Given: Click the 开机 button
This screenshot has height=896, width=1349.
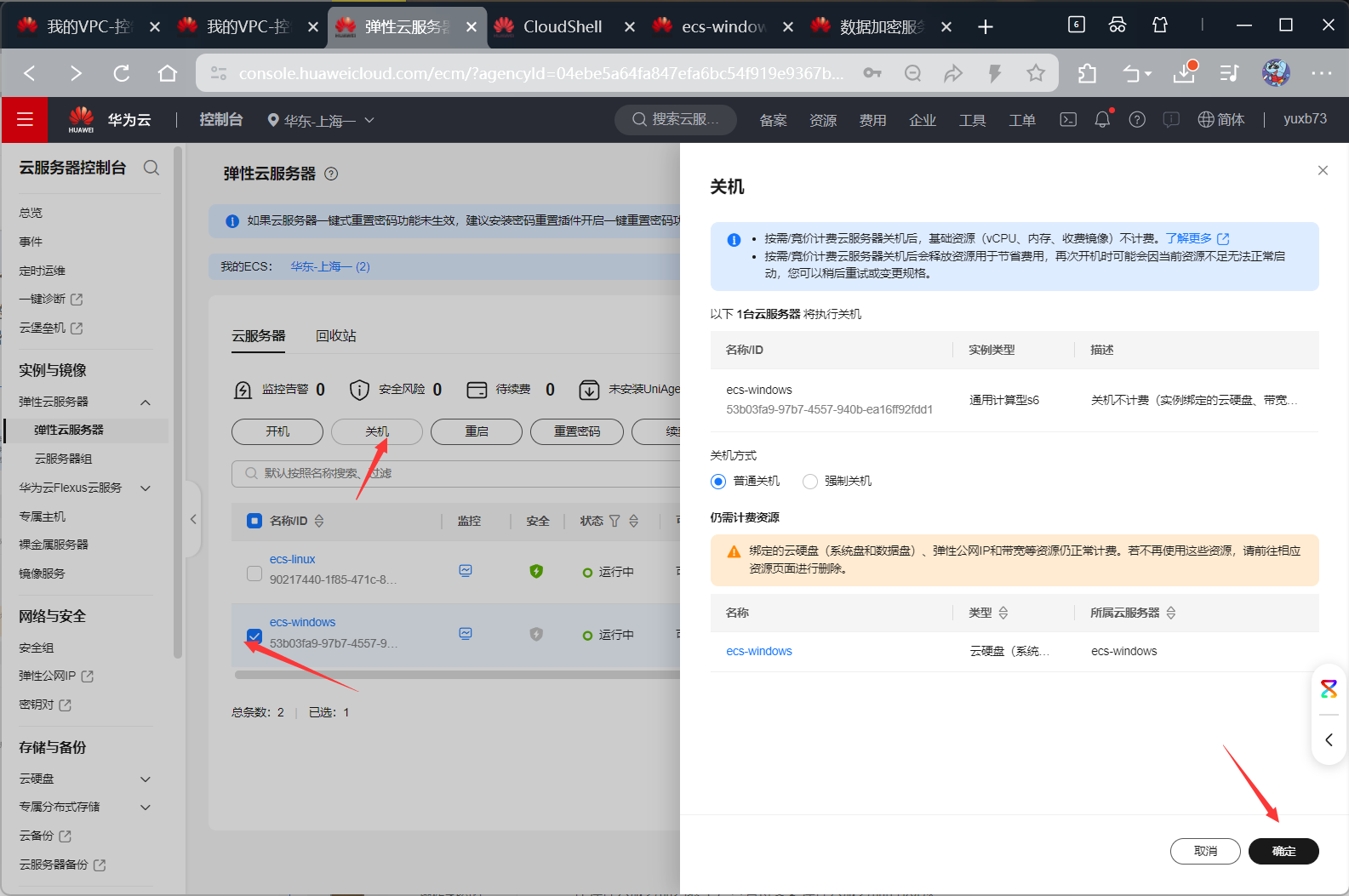Looking at the screenshot, I should (277, 431).
